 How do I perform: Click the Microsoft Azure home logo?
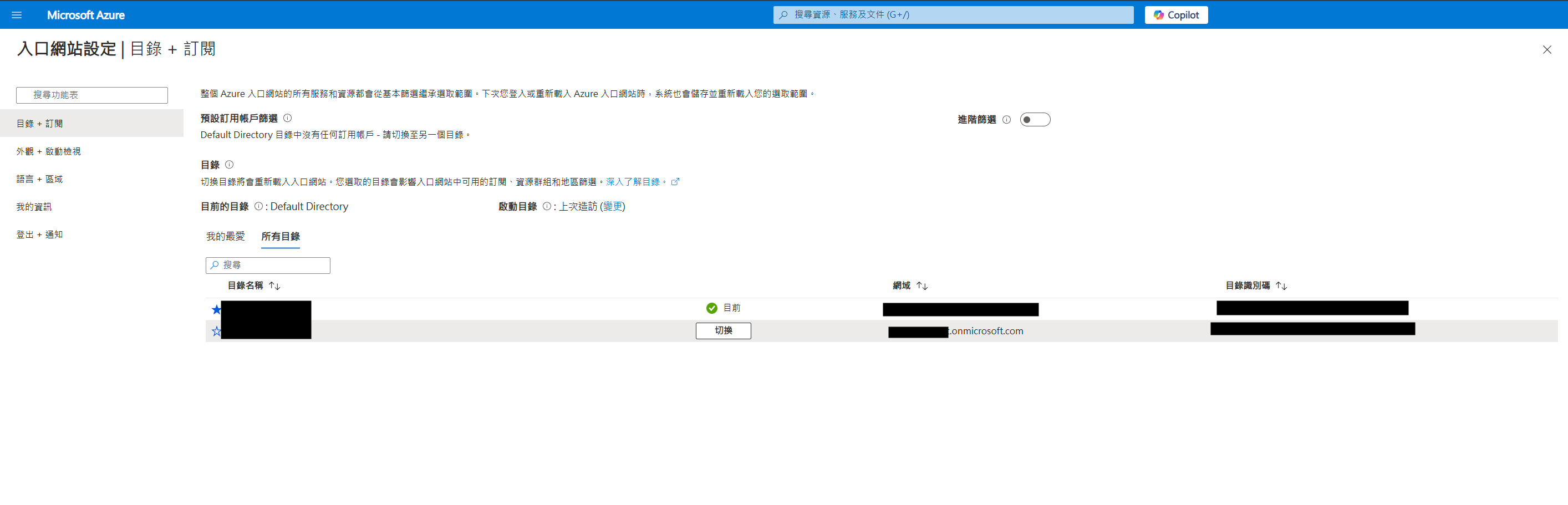click(x=86, y=14)
